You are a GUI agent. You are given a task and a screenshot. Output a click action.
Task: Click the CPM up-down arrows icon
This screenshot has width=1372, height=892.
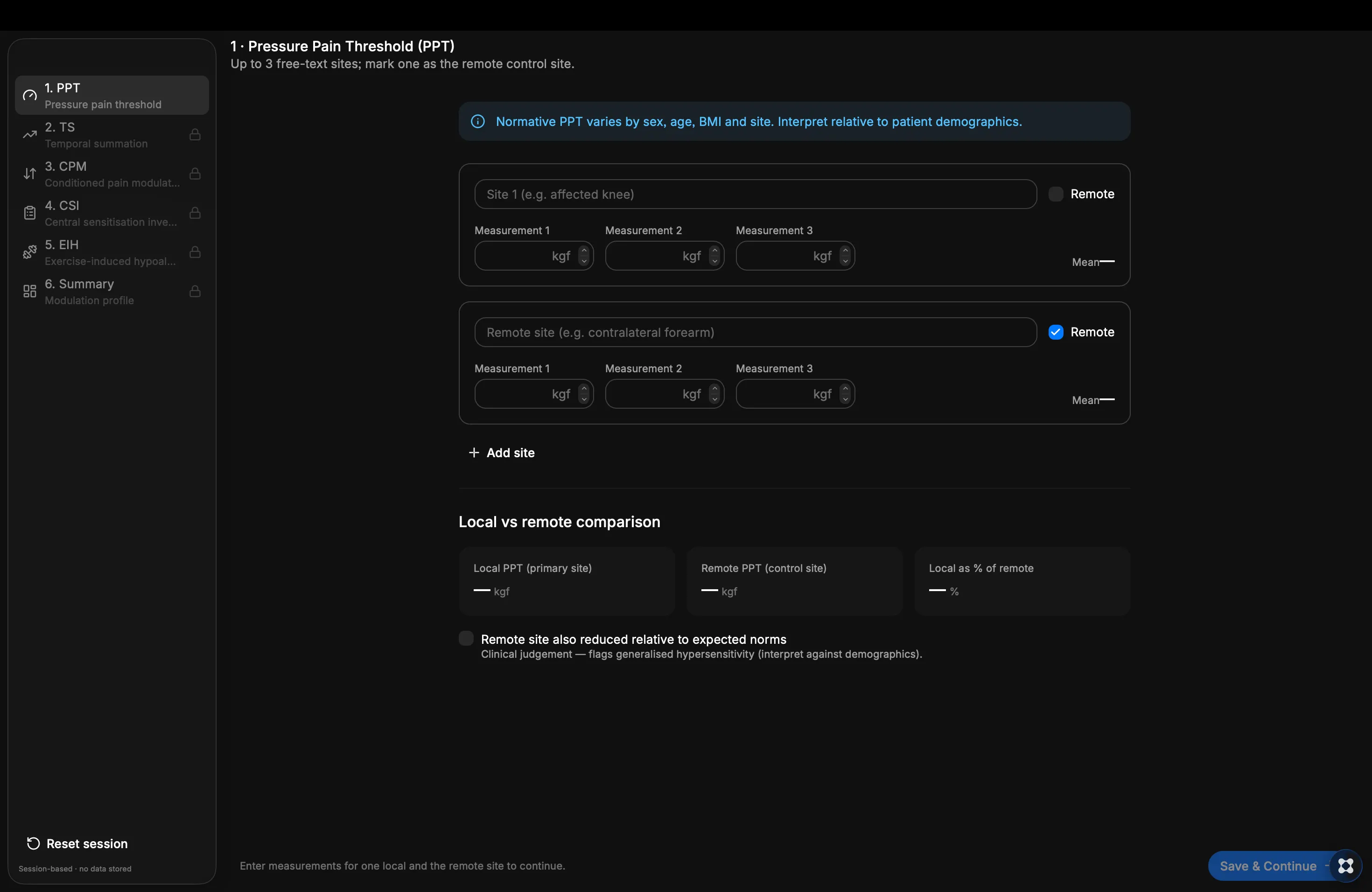point(29,174)
